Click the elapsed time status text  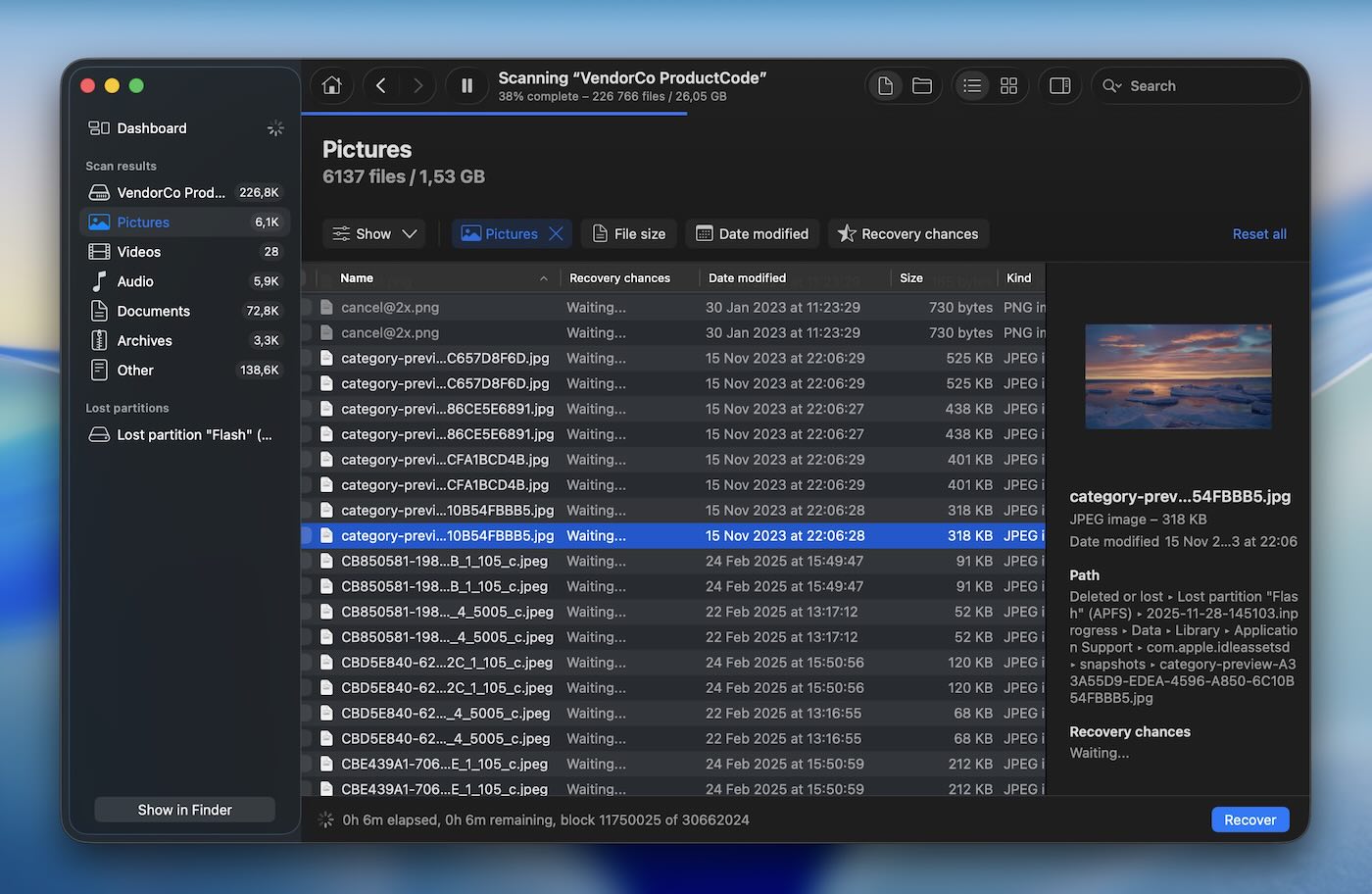546,820
